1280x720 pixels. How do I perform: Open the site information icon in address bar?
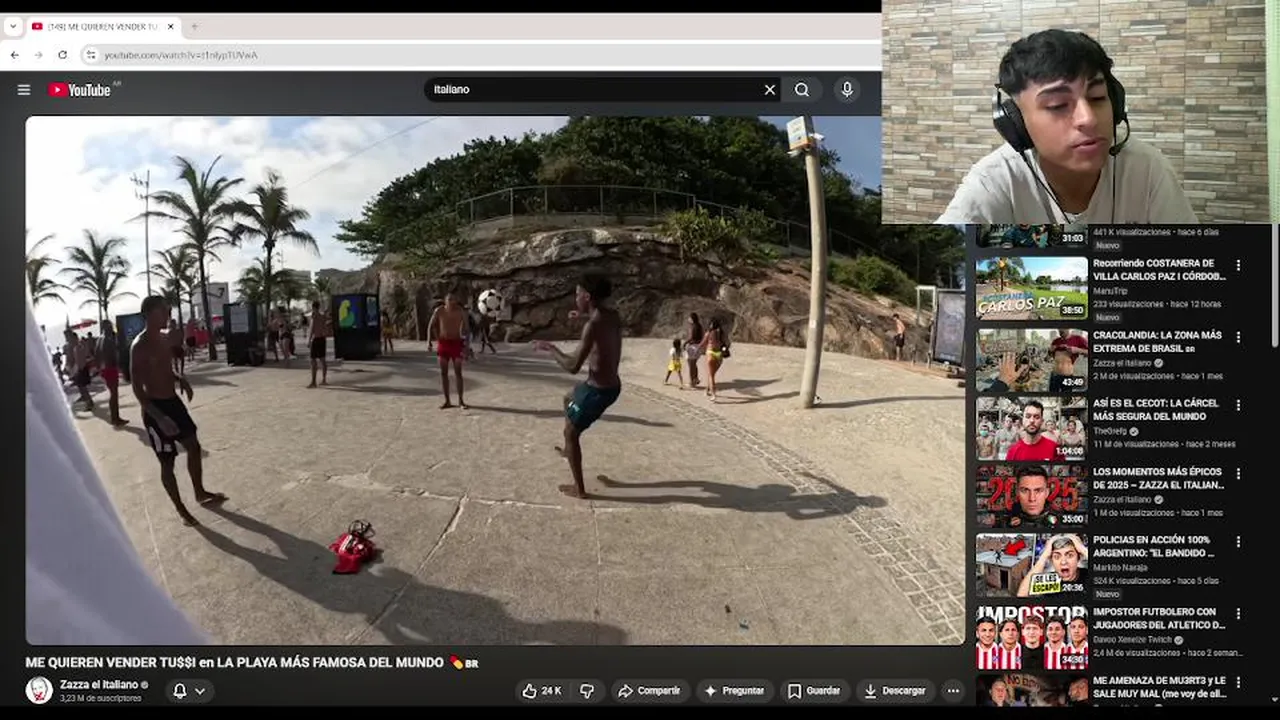(x=90, y=55)
